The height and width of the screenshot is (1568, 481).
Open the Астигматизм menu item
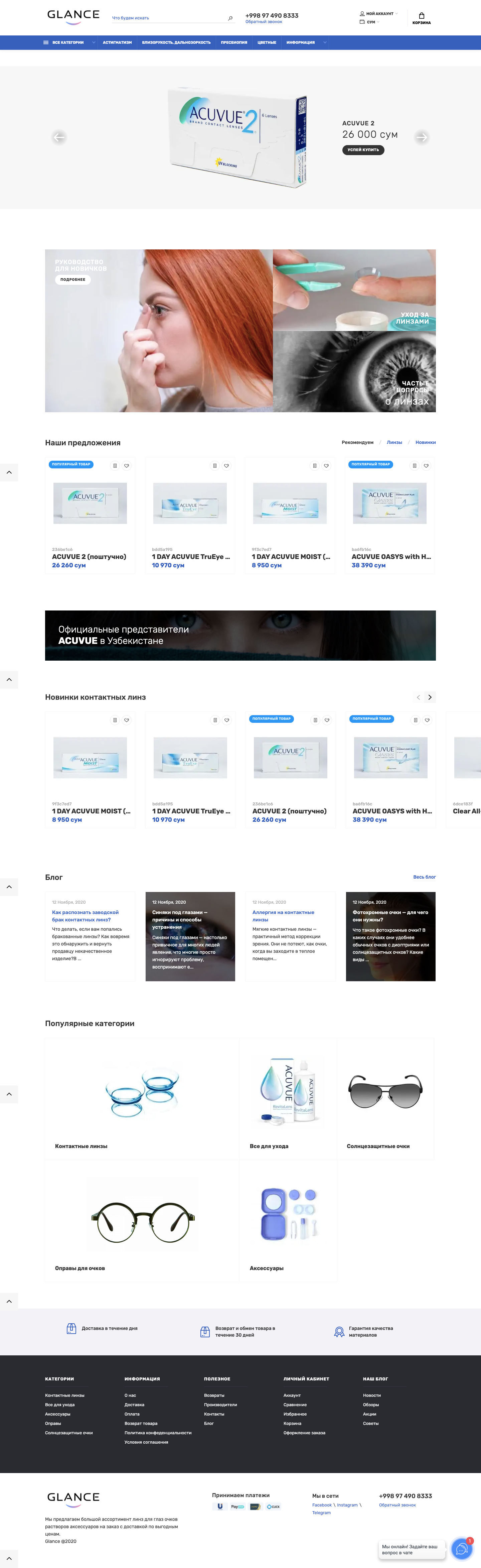coord(117,42)
